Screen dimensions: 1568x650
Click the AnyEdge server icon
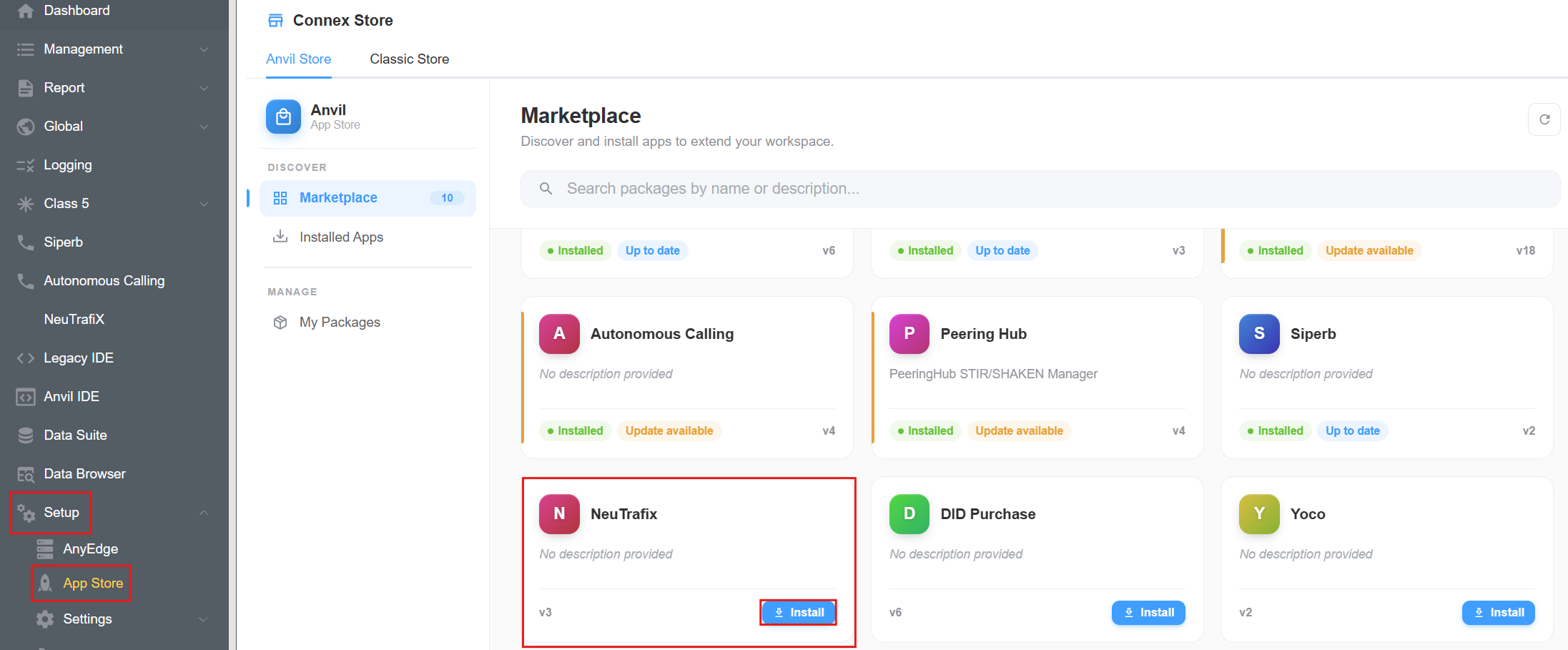tap(45, 549)
